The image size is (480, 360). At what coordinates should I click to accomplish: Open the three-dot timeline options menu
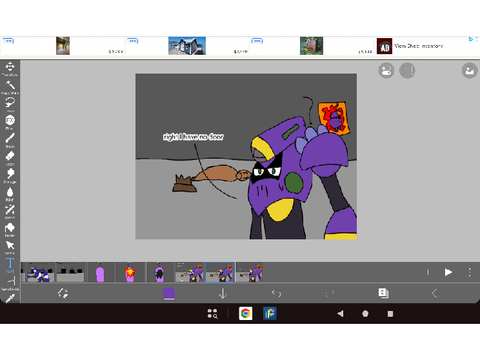tap(470, 272)
